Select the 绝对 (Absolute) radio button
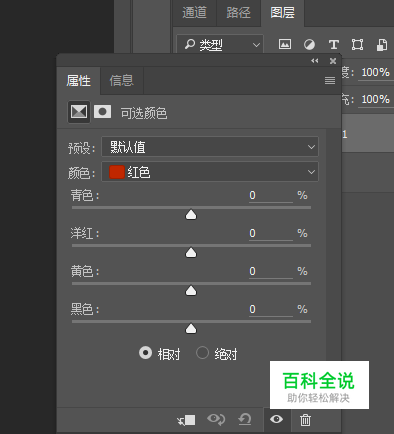The height and width of the screenshot is (434, 394). point(202,353)
